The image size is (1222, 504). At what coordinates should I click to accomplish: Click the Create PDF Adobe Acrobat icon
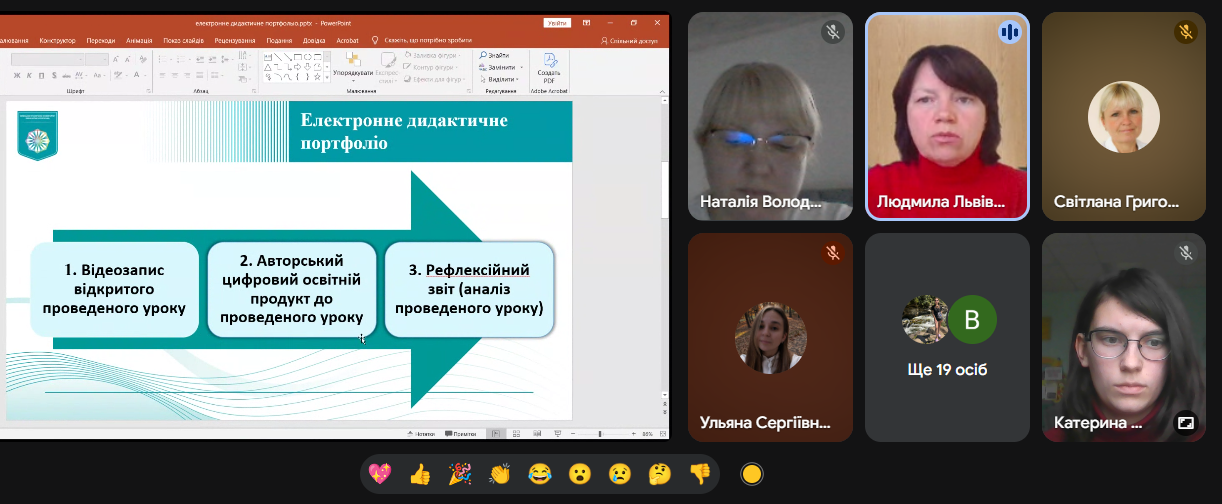click(x=549, y=67)
